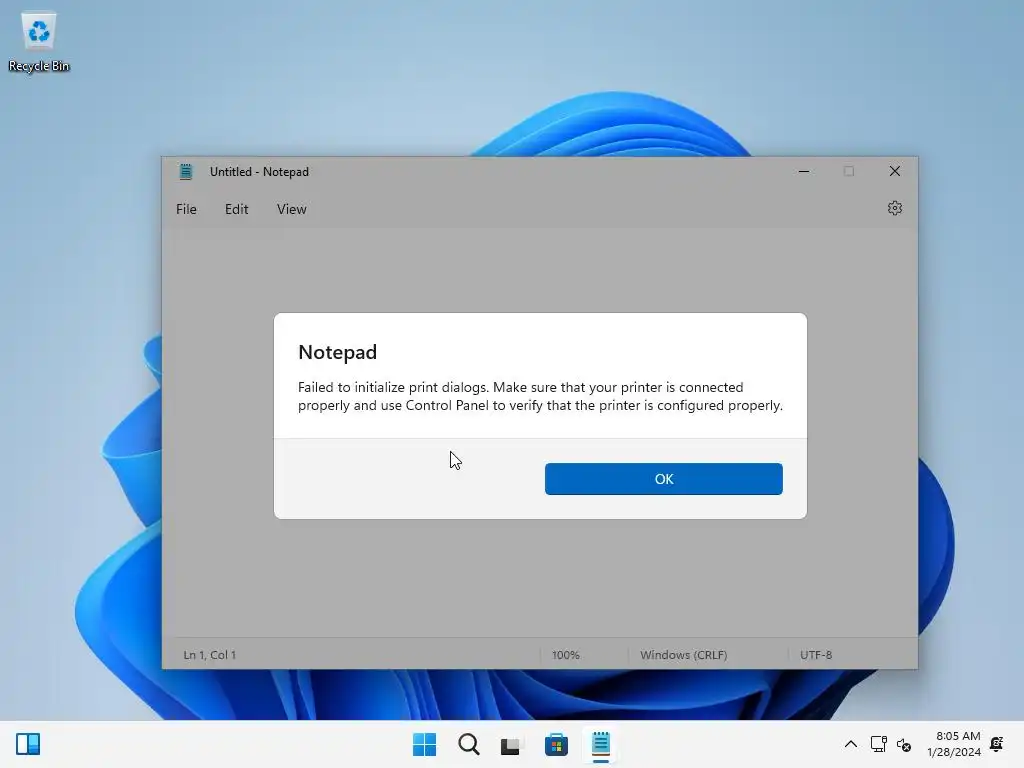
Task: Open Task View from the taskbar
Action: [x=512, y=744]
